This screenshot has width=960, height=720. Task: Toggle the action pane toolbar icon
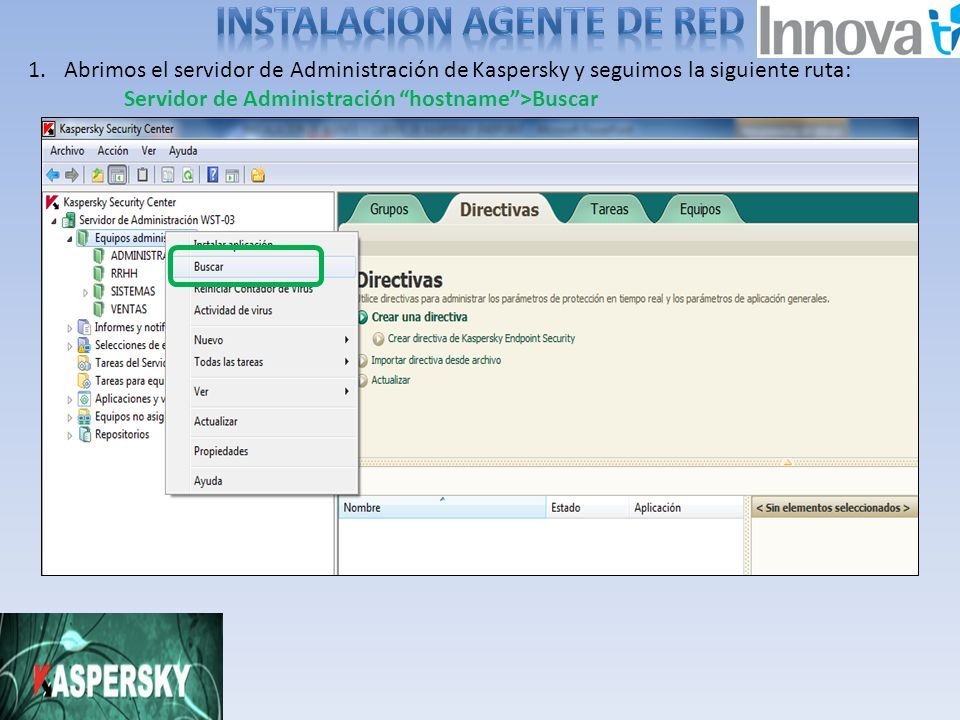click(232, 175)
